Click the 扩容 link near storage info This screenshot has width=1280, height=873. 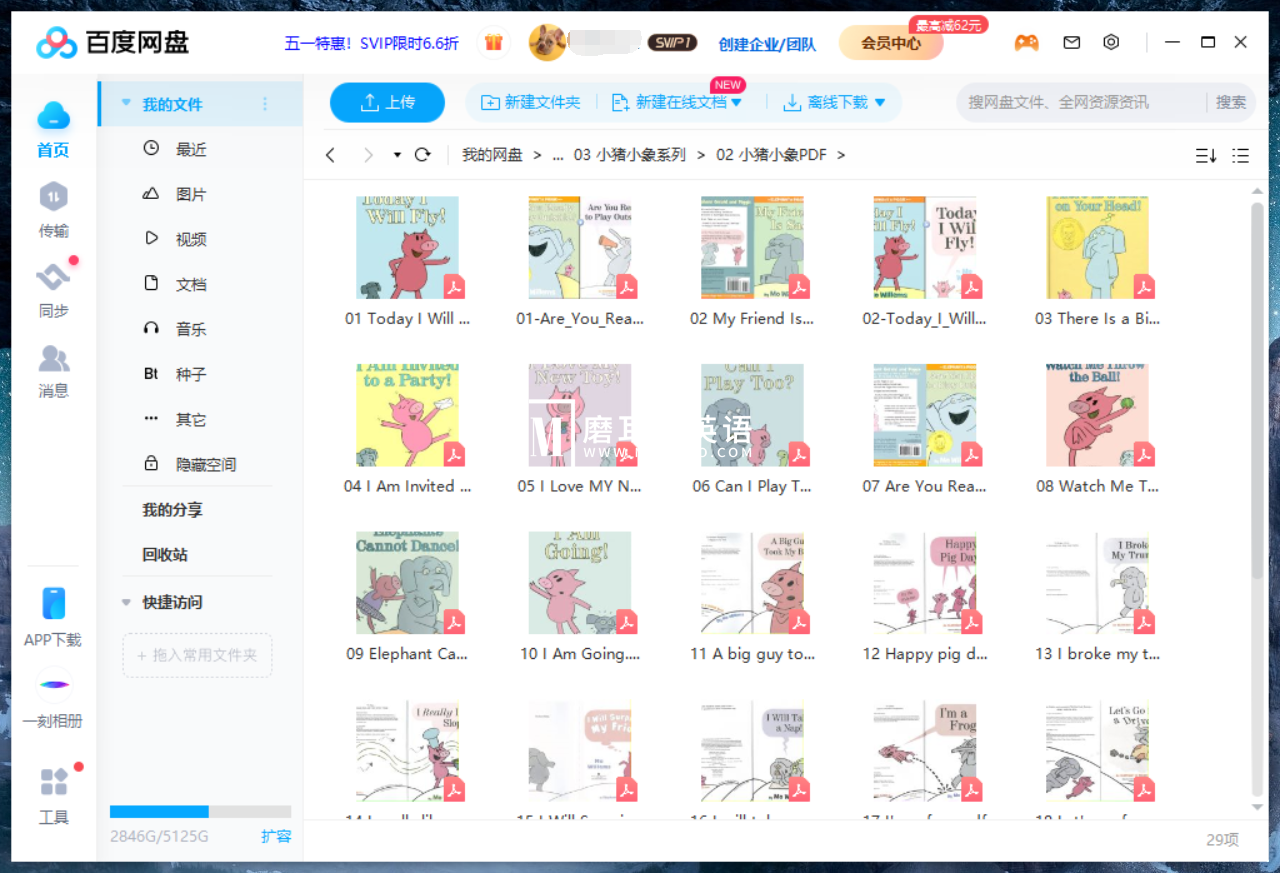coord(276,836)
